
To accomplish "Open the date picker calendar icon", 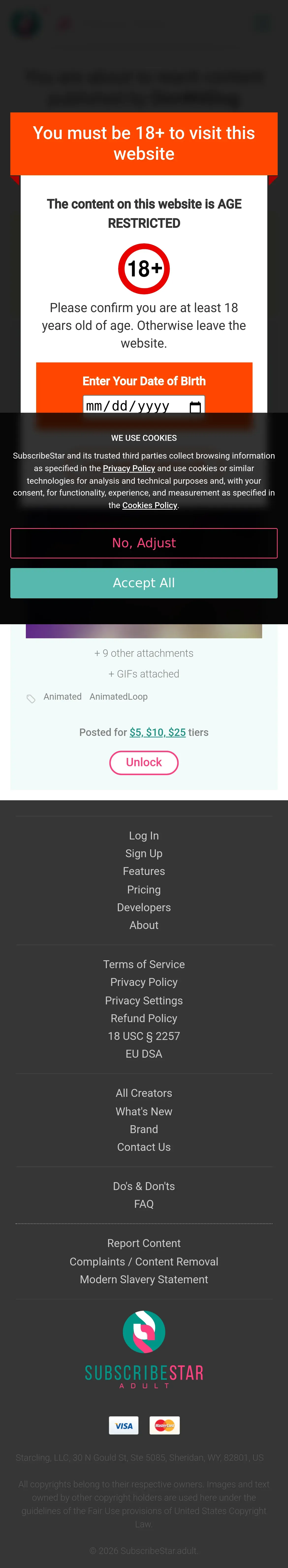I will click(x=195, y=407).
